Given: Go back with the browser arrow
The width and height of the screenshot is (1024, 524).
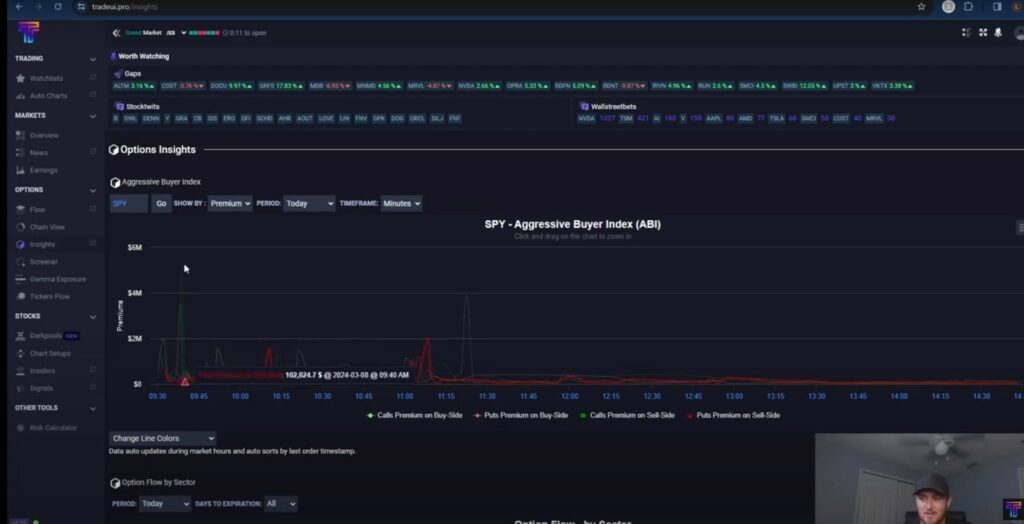Looking at the screenshot, I should click(x=19, y=7).
